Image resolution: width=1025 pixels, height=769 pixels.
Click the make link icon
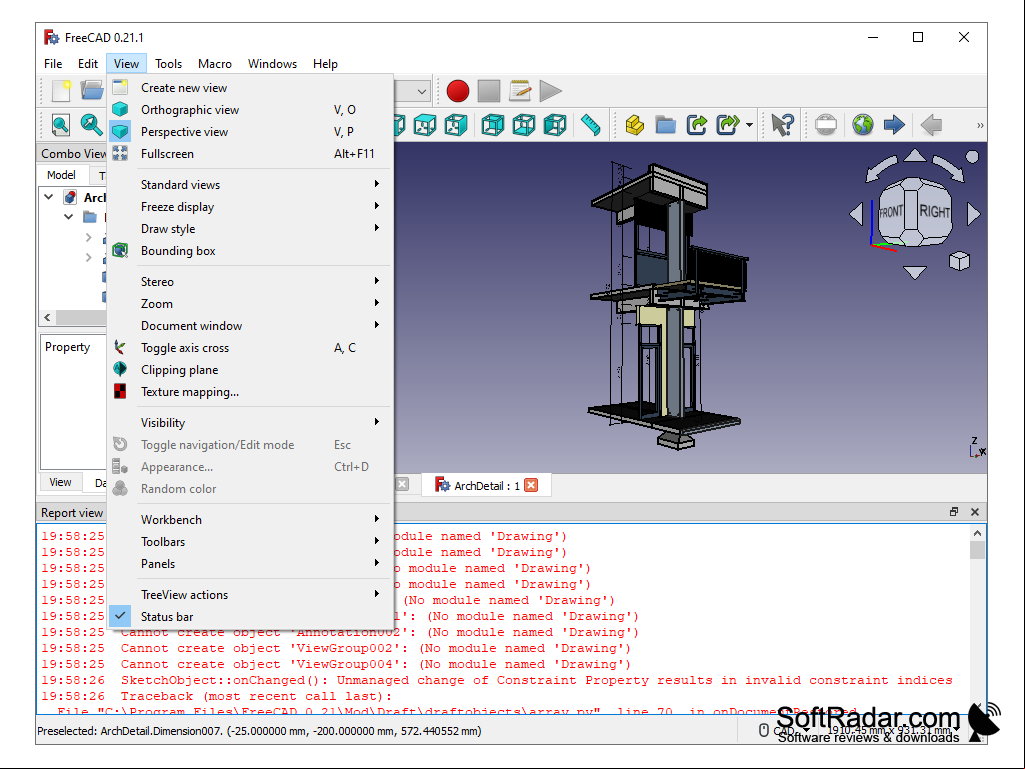tap(697, 125)
